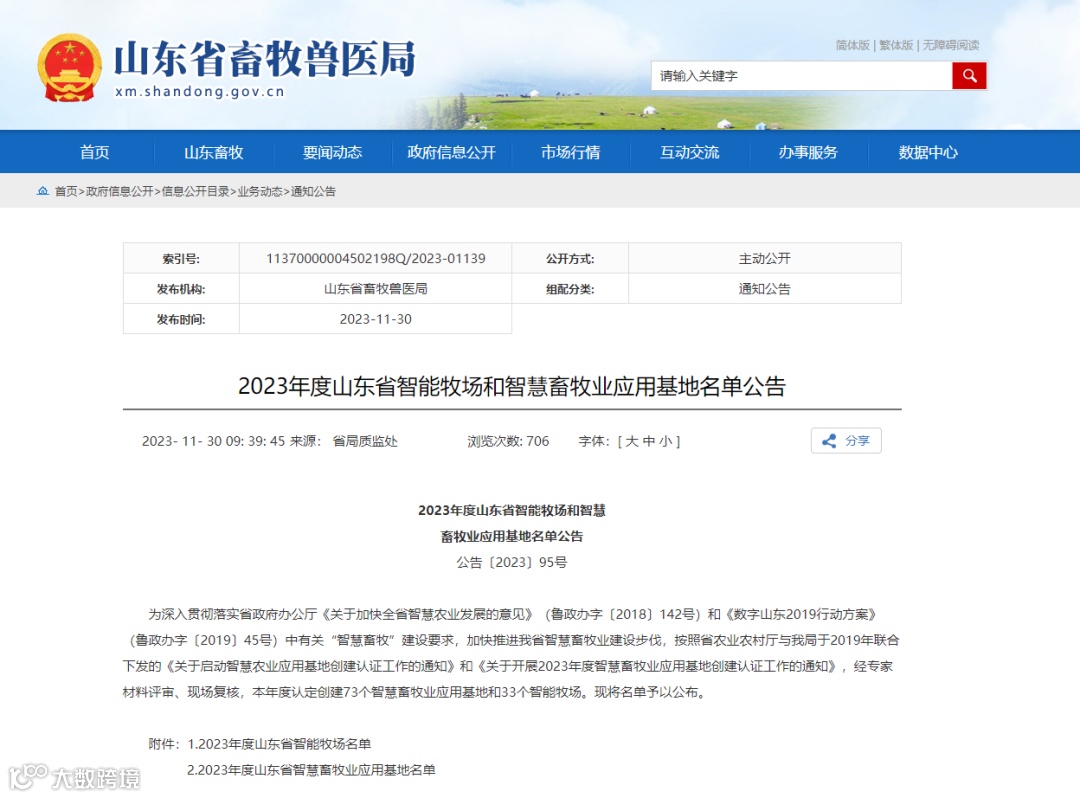Click the share icon button 分享

(x=846, y=441)
